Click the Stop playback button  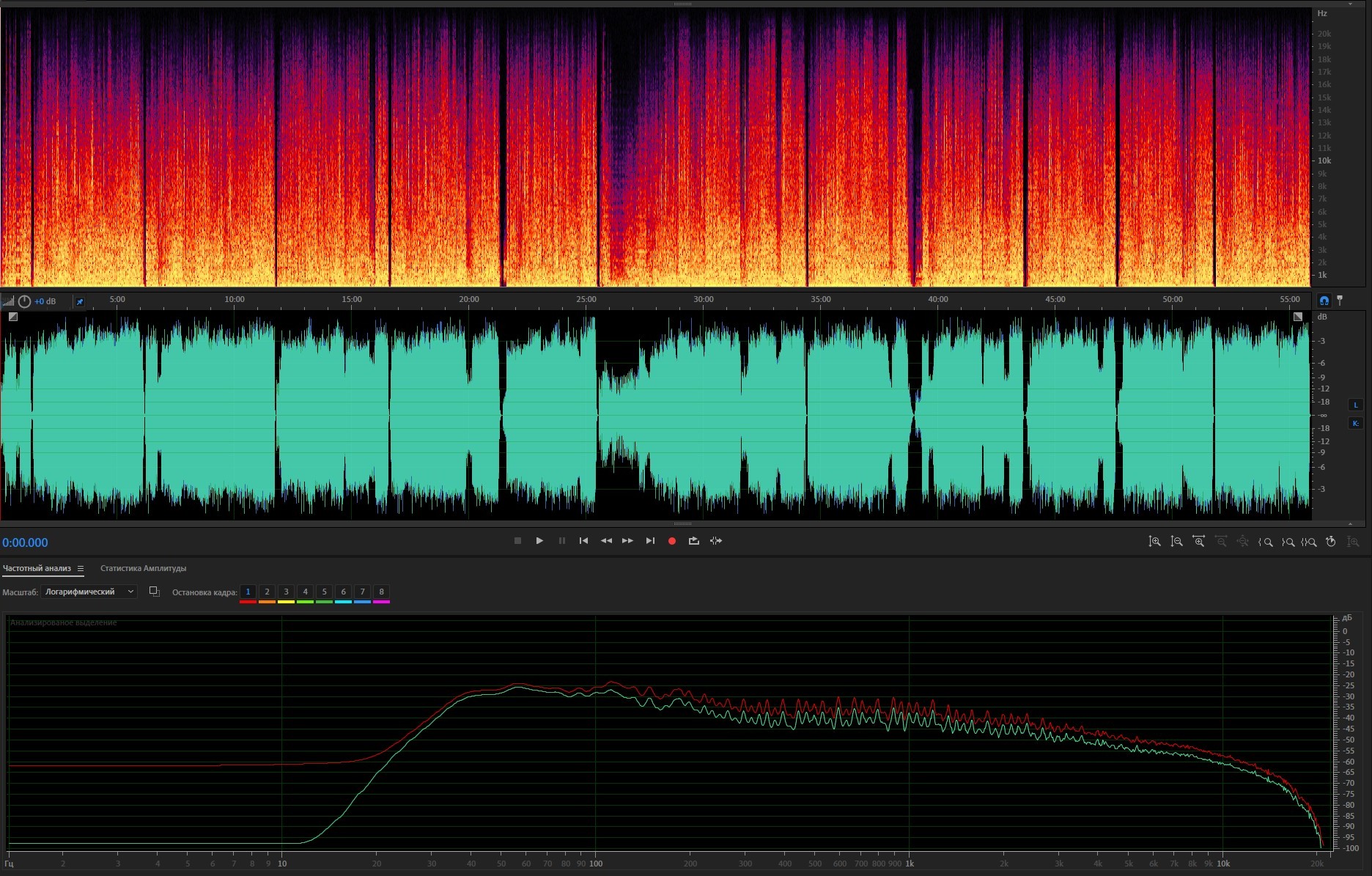pos(517,541)
